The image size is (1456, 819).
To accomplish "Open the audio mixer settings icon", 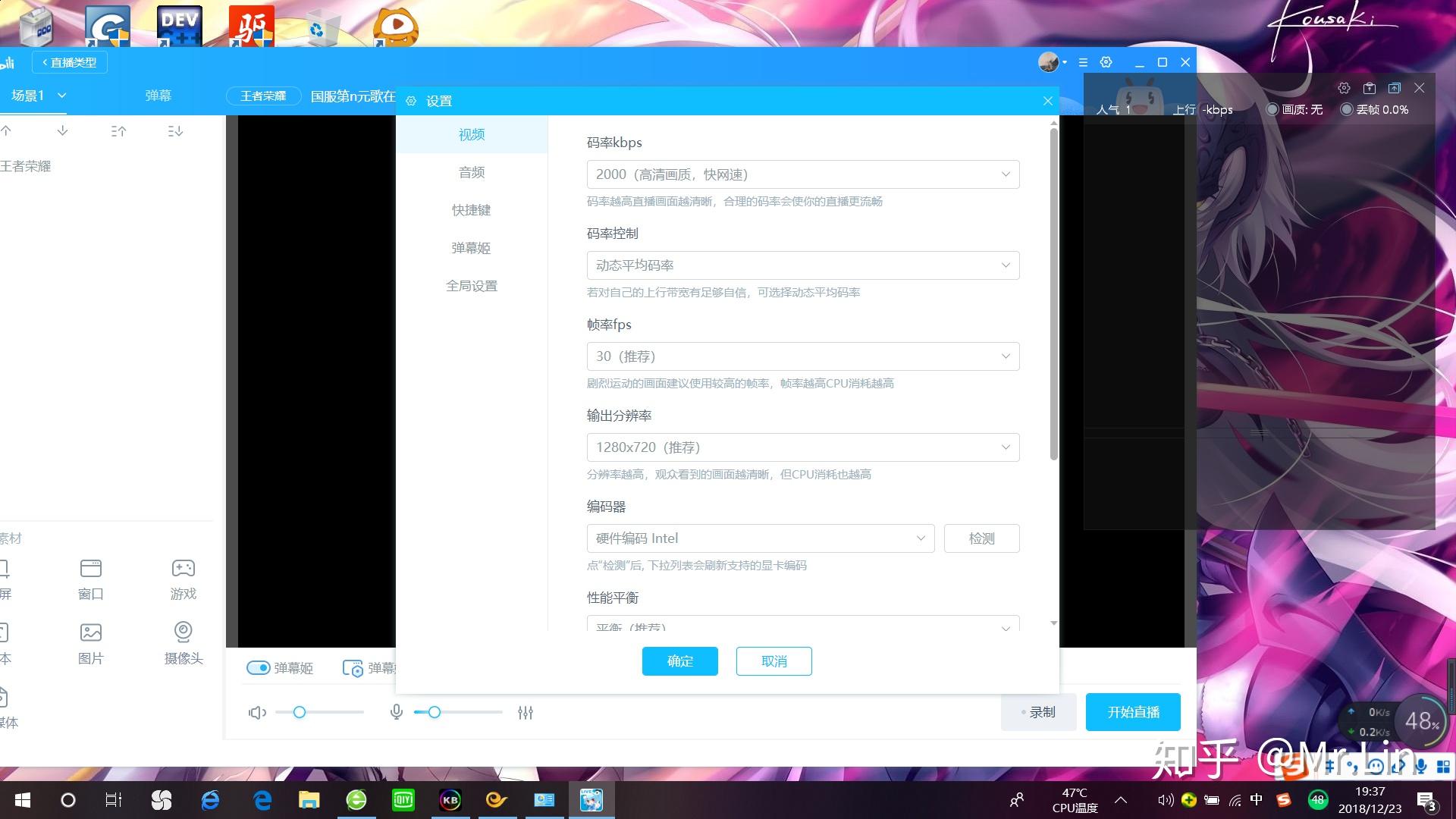I will click(x=526, y=713).
